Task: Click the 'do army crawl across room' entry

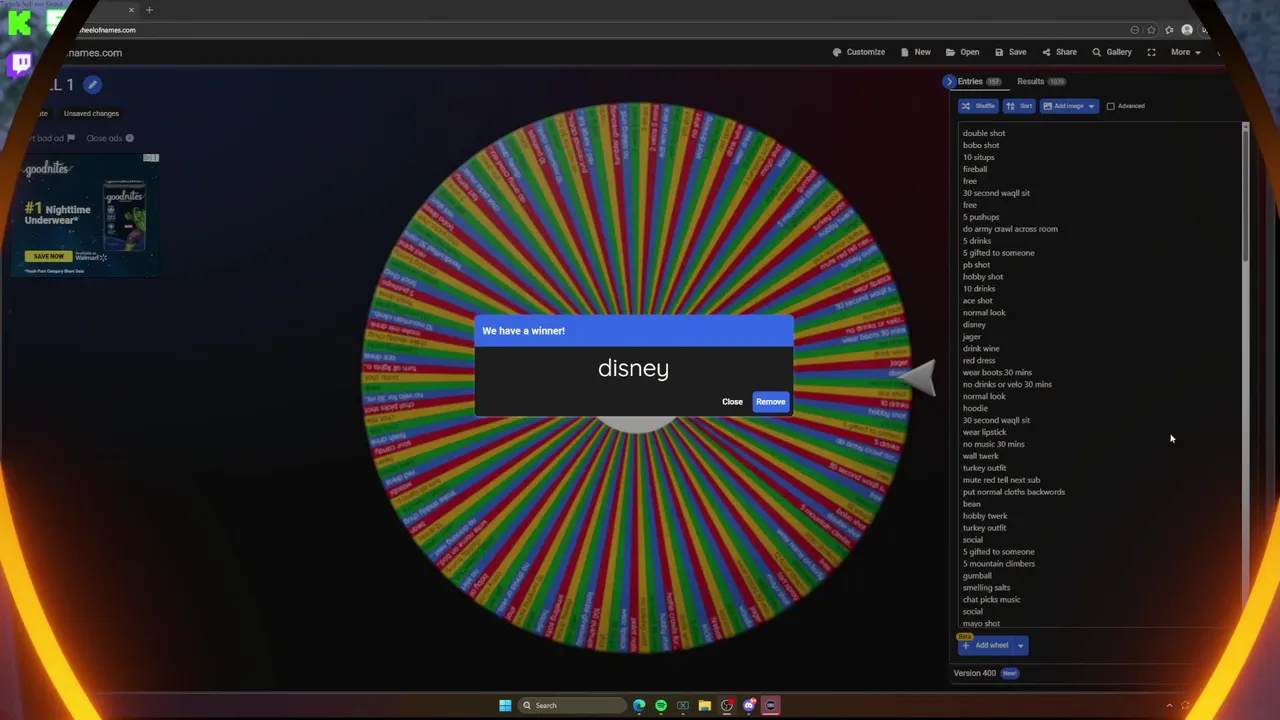Action: (x=1010, y=229)
